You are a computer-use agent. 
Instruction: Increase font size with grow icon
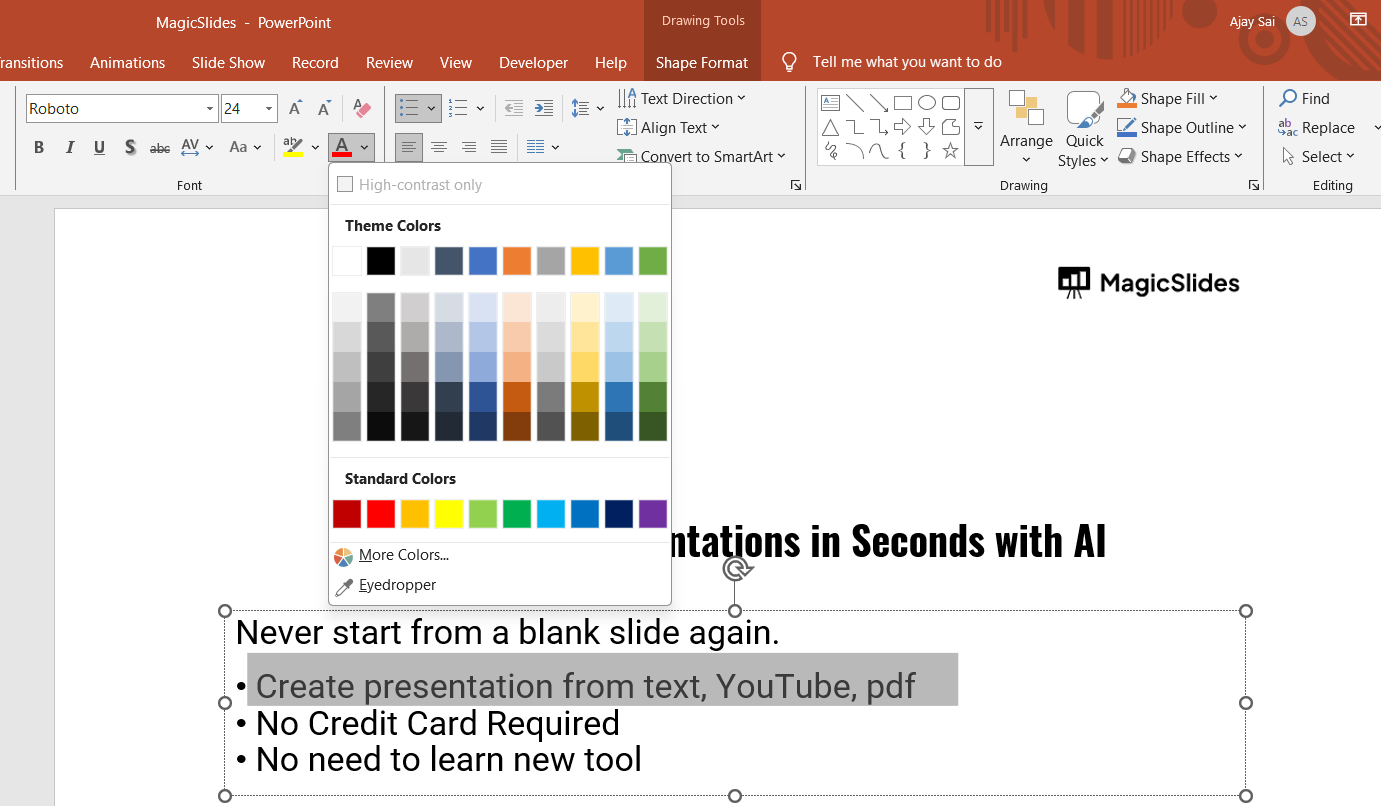pyautogui.click(x=295, y=109)
